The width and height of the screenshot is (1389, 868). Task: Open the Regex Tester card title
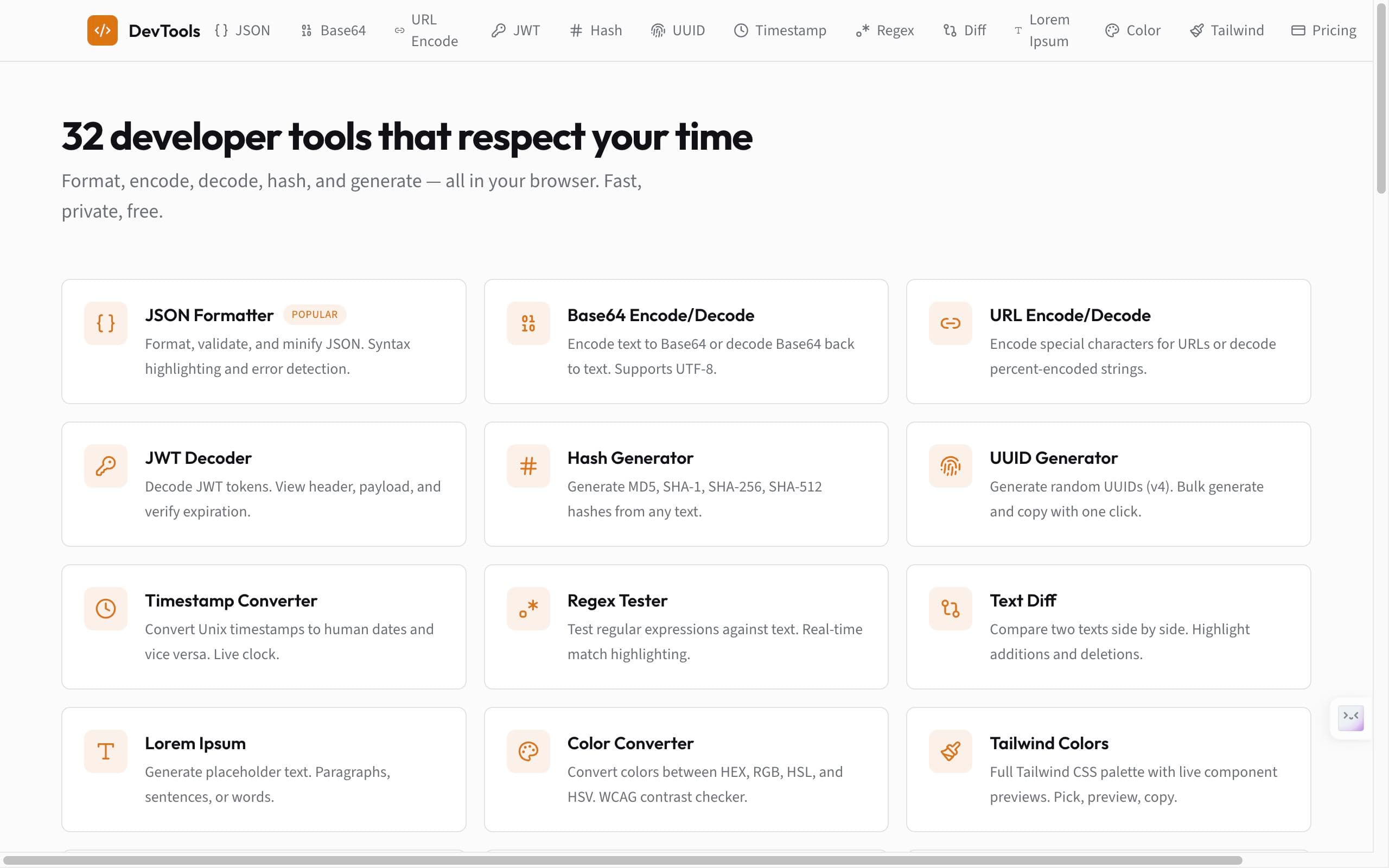(x=617, y=601)
